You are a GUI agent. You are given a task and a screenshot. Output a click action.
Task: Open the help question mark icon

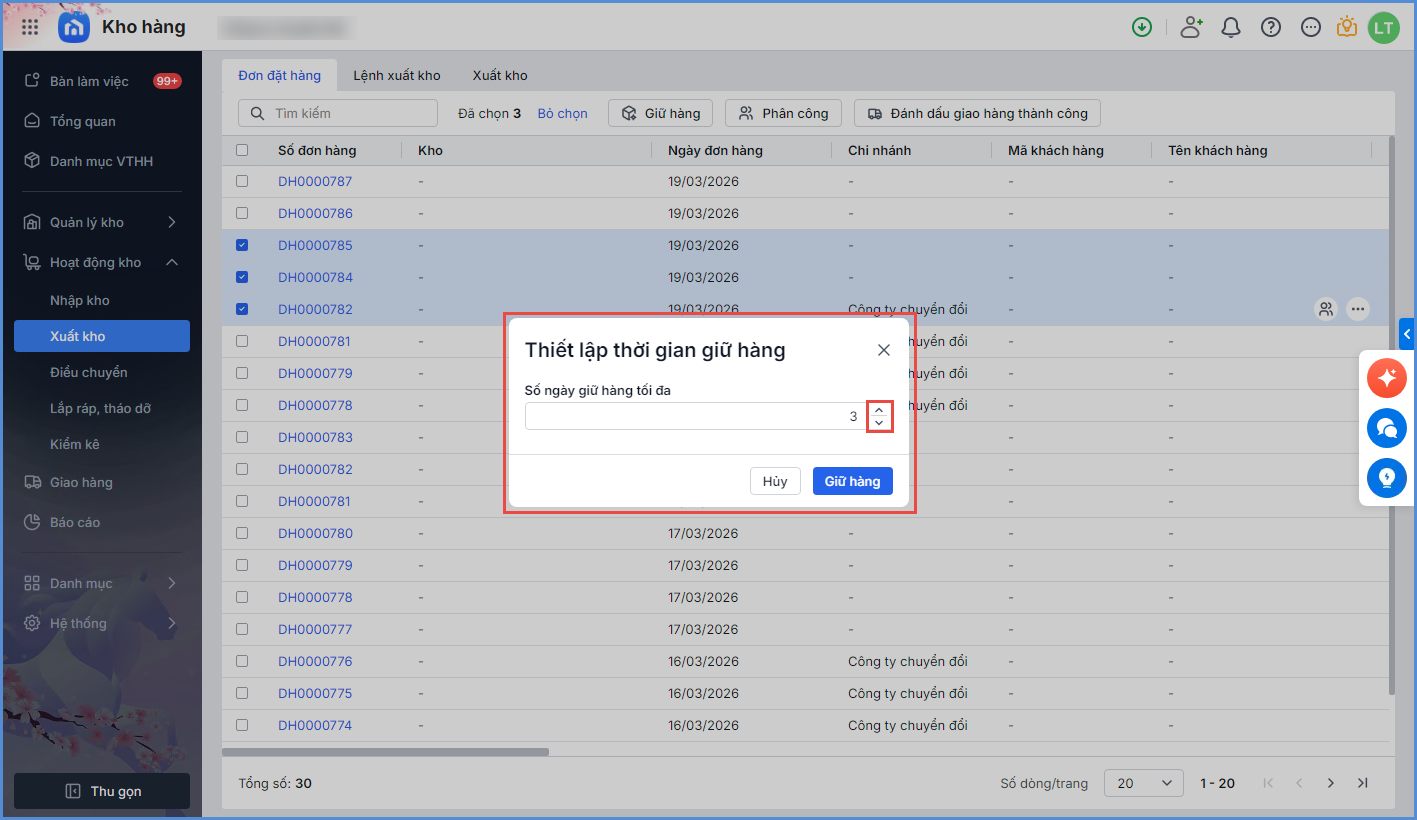click(x=1271, y=27)
